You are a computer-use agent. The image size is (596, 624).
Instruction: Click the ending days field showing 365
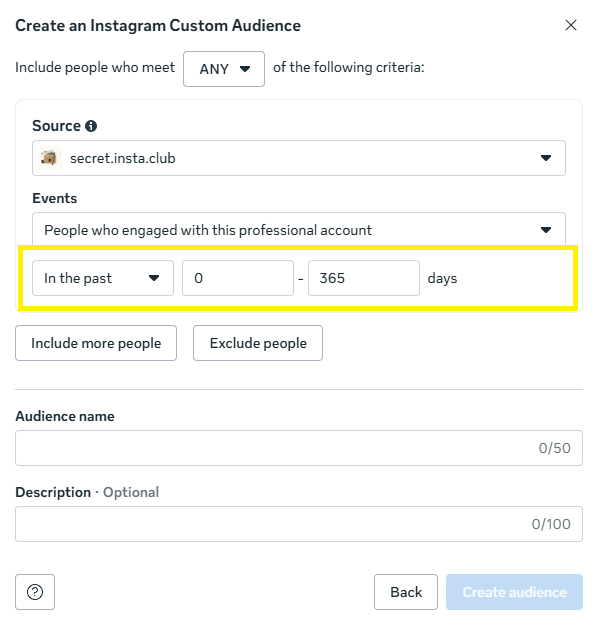[x=364, y=278]
